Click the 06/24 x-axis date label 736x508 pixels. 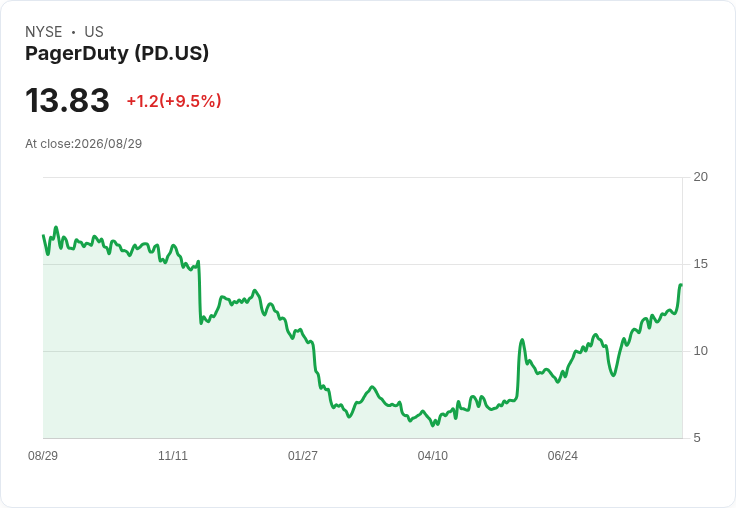(562, 455)
